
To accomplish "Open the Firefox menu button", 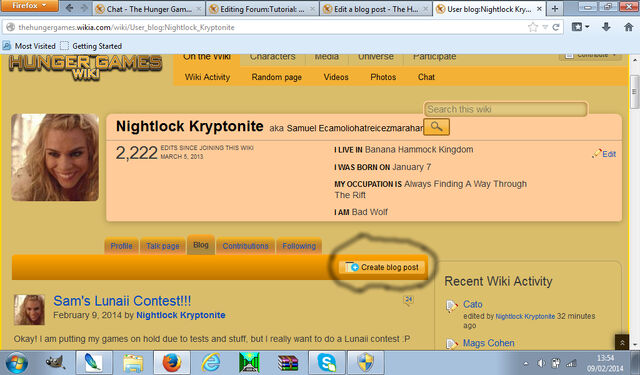I will (29, 6).
